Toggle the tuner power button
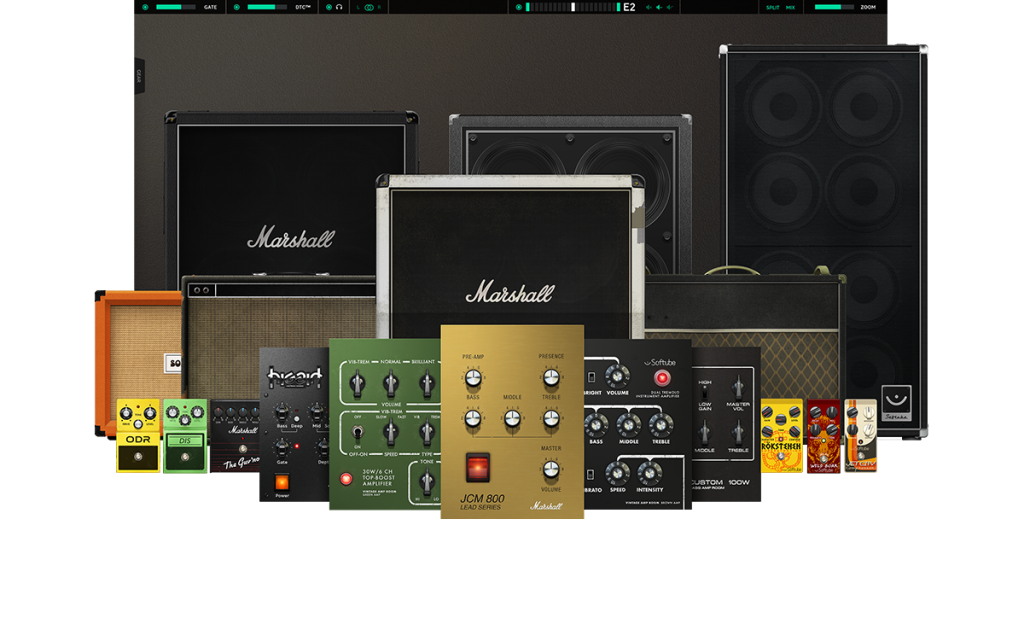1024x630 pixels. pos(519,7)
